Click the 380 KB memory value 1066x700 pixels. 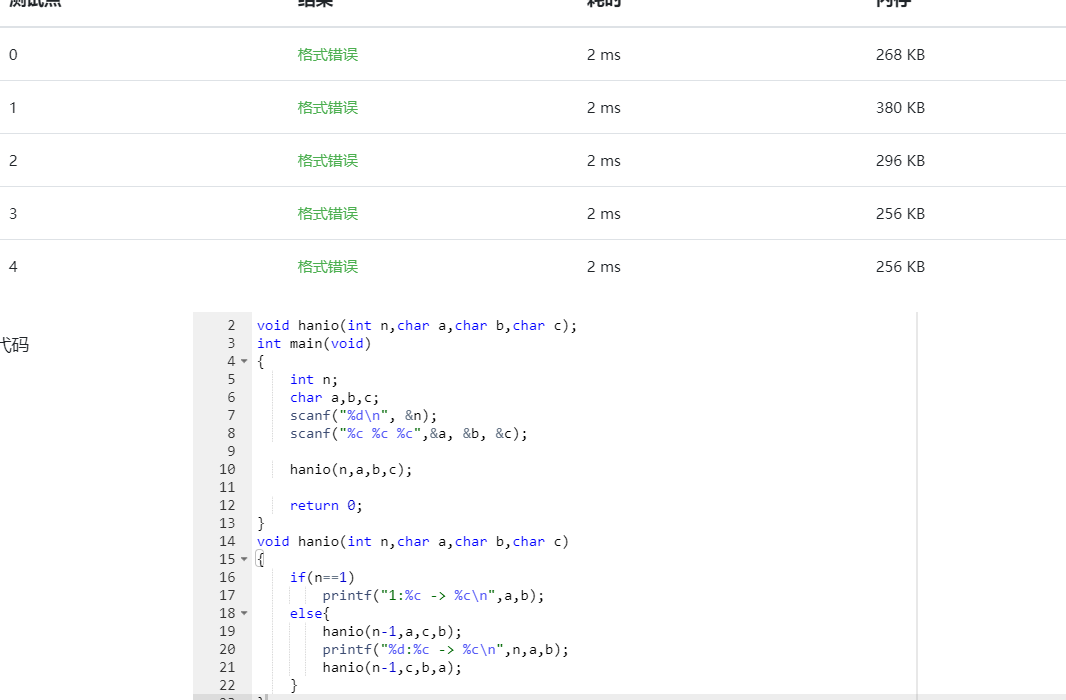900,108
